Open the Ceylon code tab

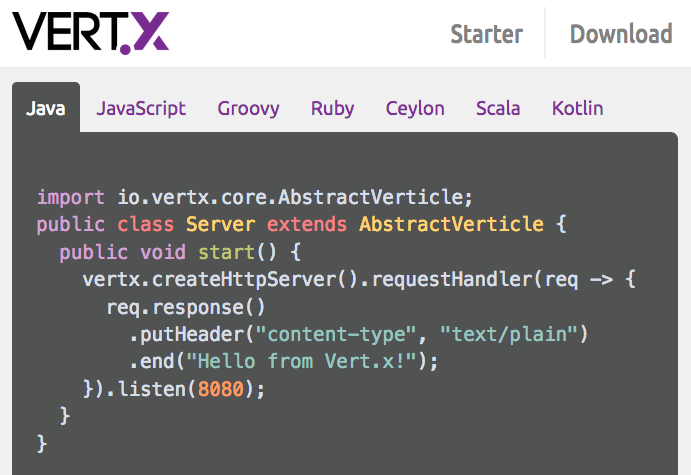click(415, 108)
